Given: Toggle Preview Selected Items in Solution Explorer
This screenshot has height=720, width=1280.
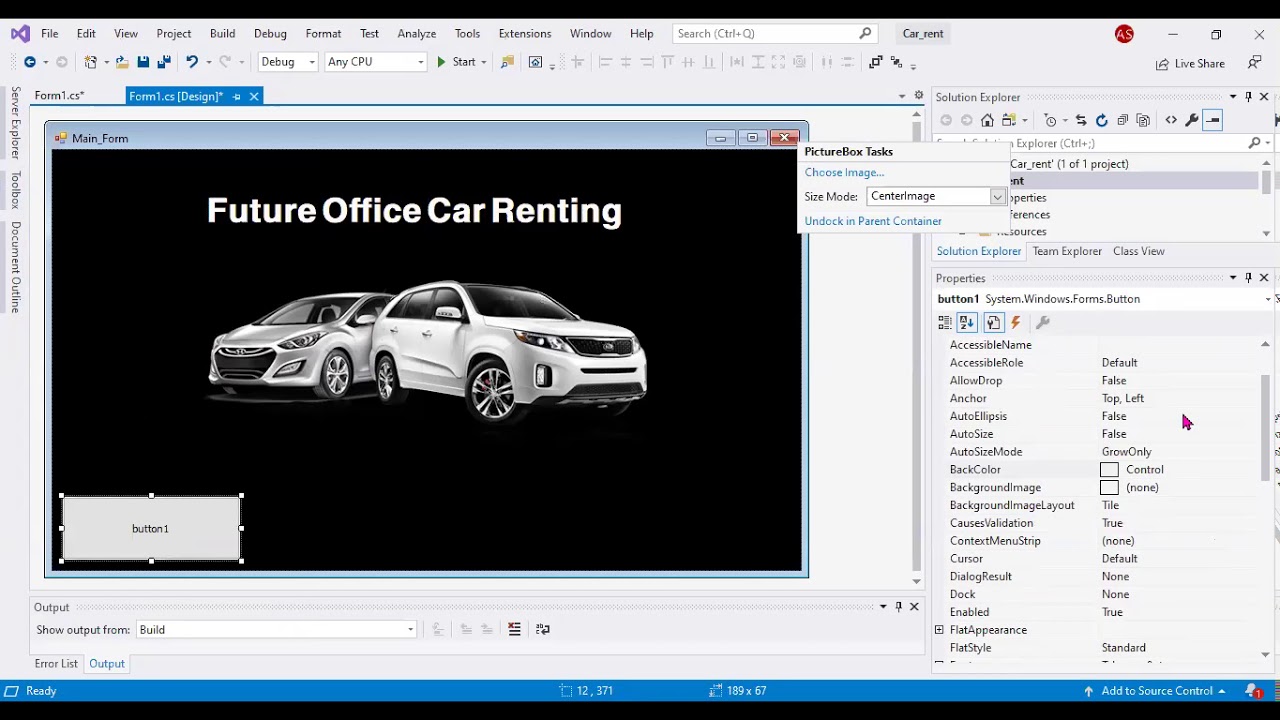Looking at the screenshot, I should pos(1213,120).
